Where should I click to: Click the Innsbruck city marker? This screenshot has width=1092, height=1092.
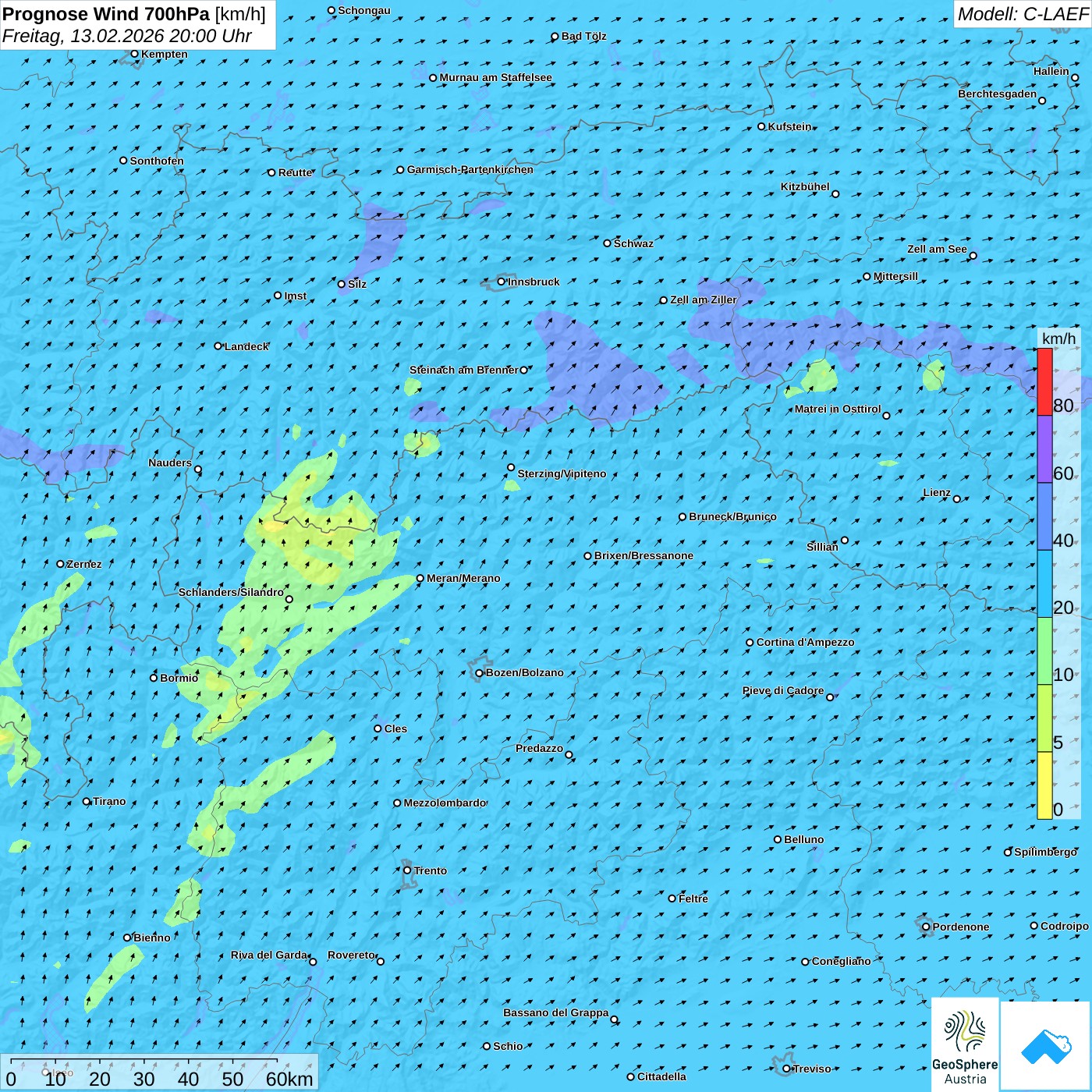pos(502,282)
